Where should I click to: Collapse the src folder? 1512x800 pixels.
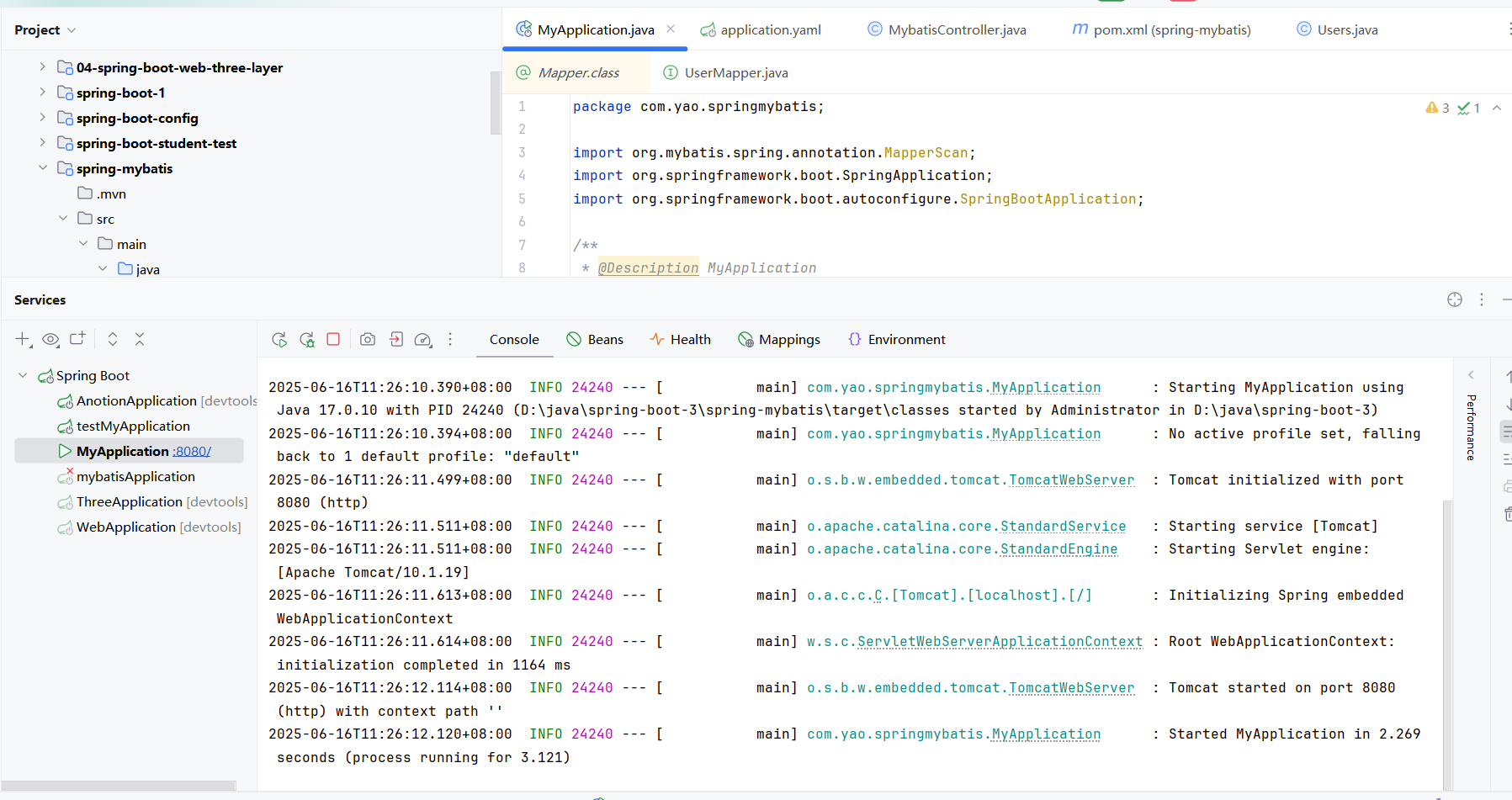[63, 218]
